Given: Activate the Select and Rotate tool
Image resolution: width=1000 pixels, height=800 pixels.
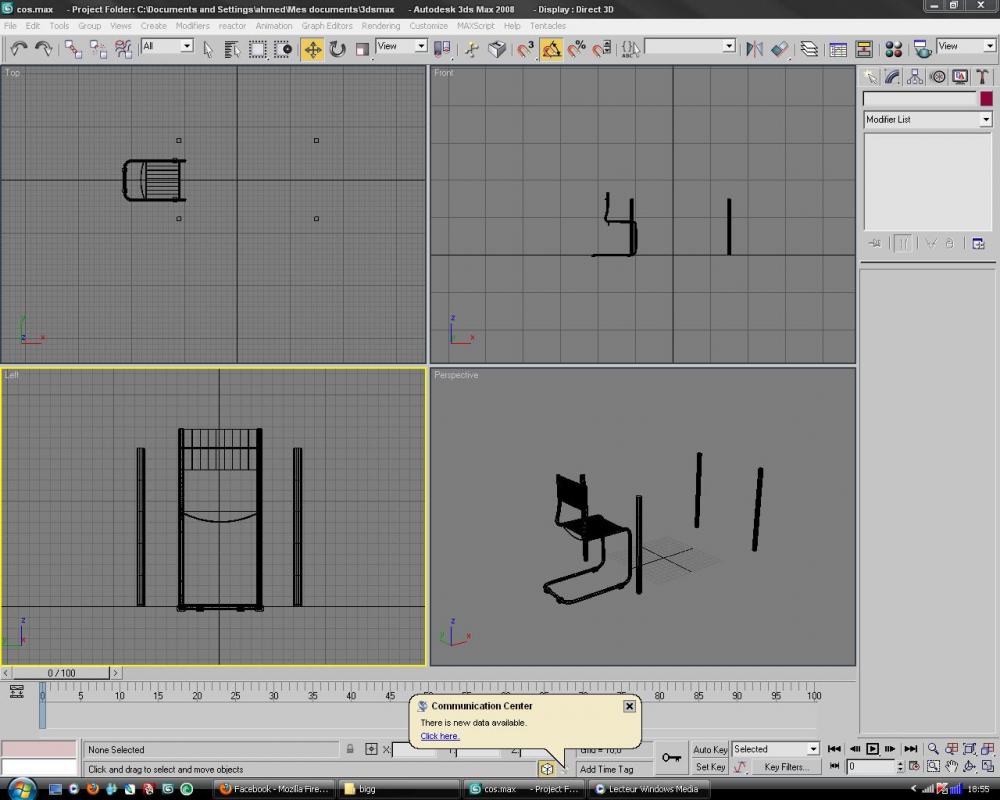Looking at the screenshot, I should point(337,49).
